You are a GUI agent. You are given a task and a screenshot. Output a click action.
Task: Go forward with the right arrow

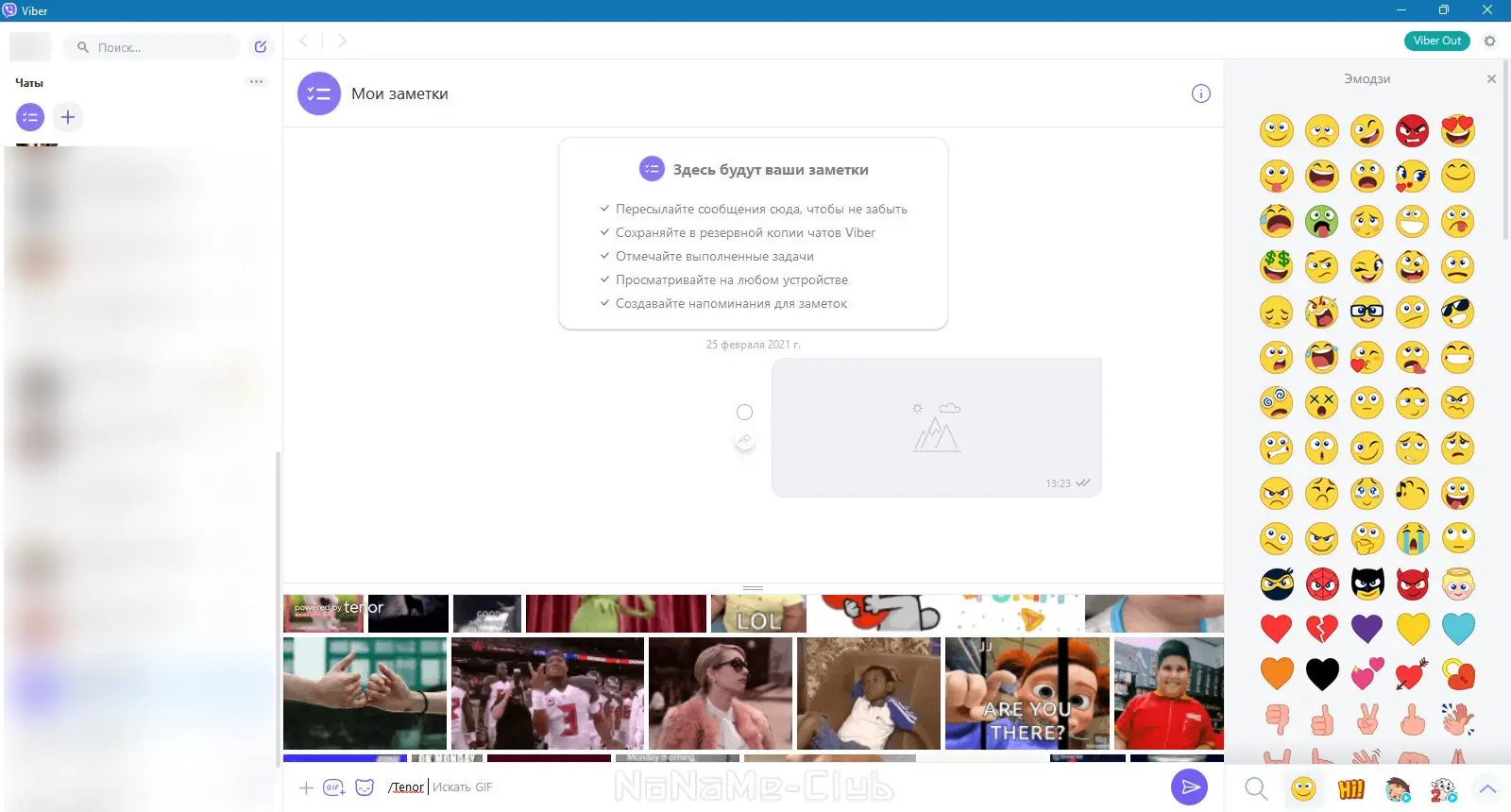[x=342, y=41]
